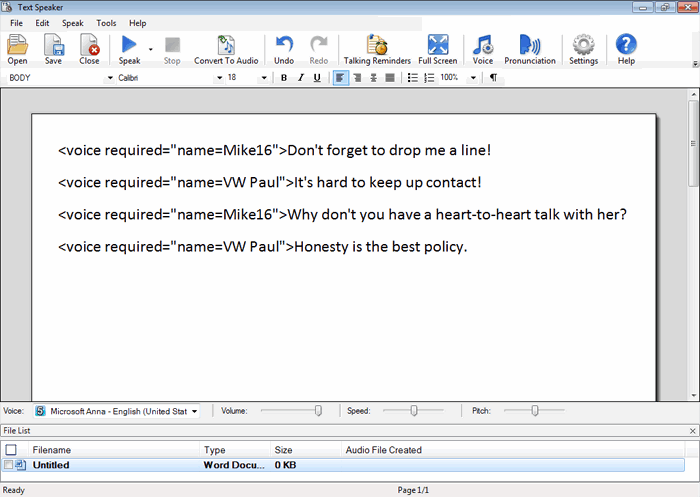700x497 pixels.
Task: Open Talking Reminders
Action: [x=377, y=45]
